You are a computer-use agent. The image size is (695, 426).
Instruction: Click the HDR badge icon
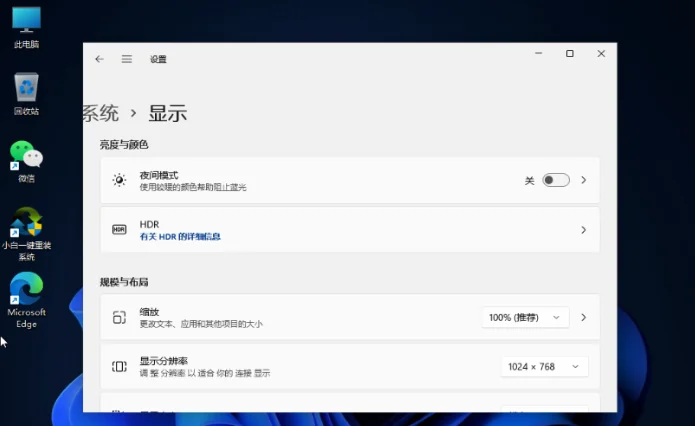119,230
